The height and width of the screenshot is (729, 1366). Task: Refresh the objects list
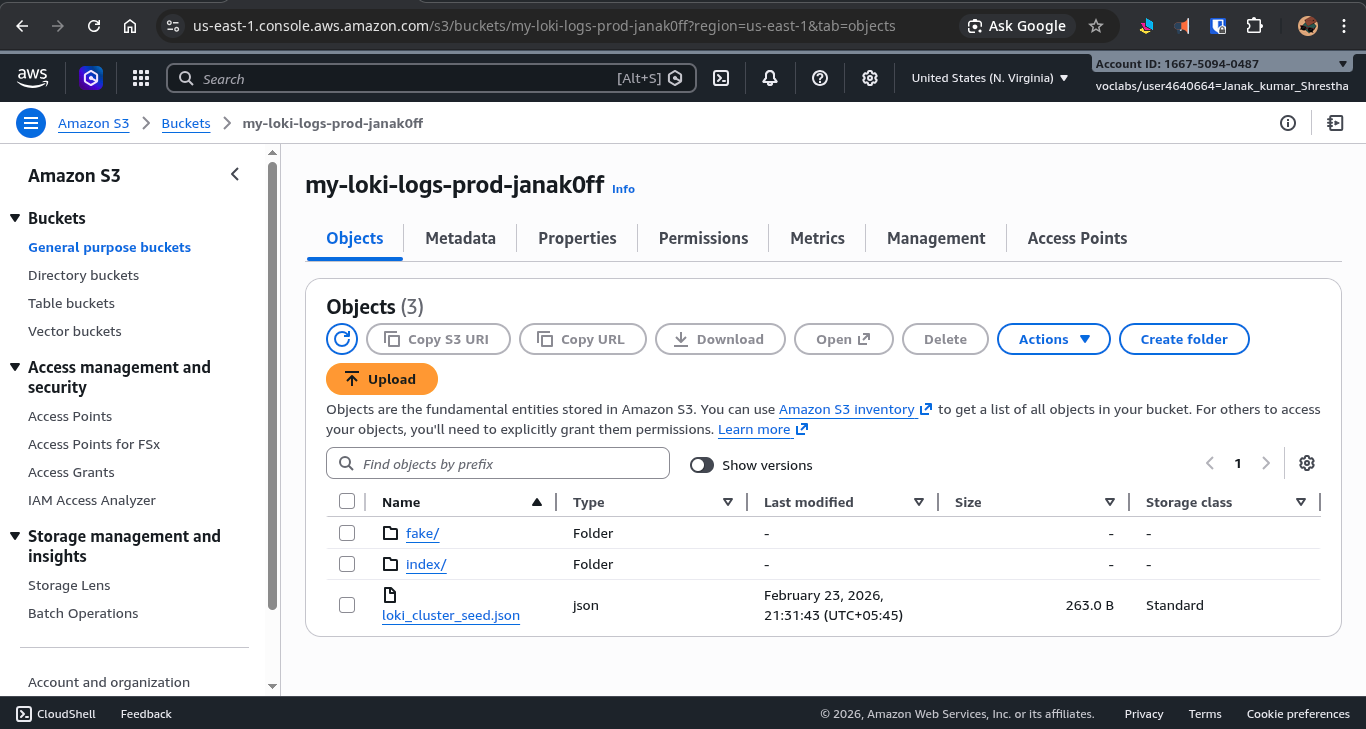[x=341, y=339]
